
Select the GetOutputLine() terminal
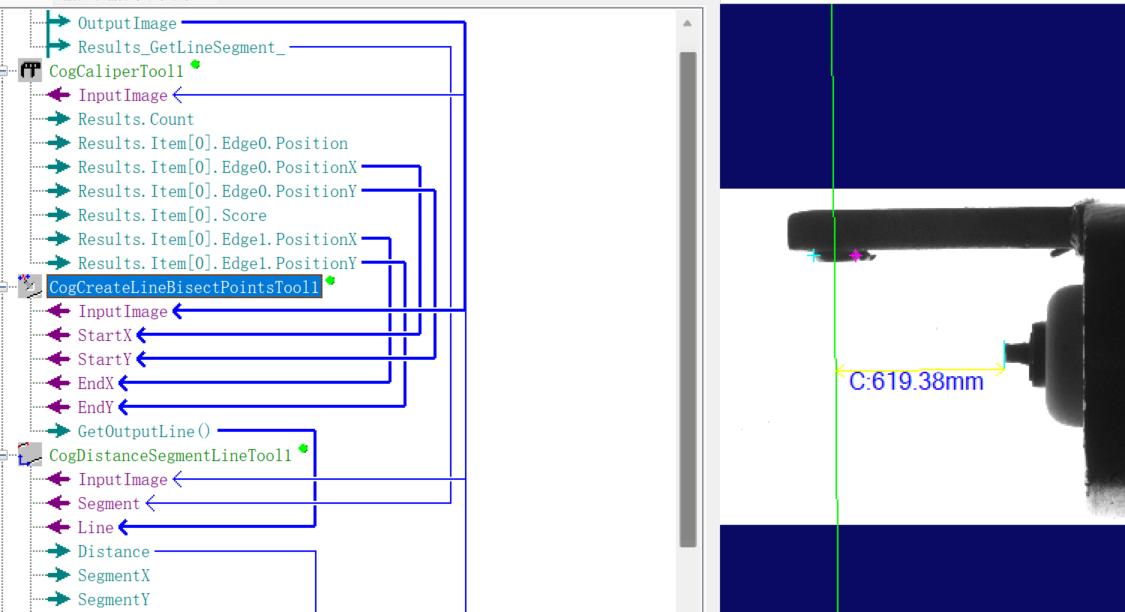(x=144, y=431)
